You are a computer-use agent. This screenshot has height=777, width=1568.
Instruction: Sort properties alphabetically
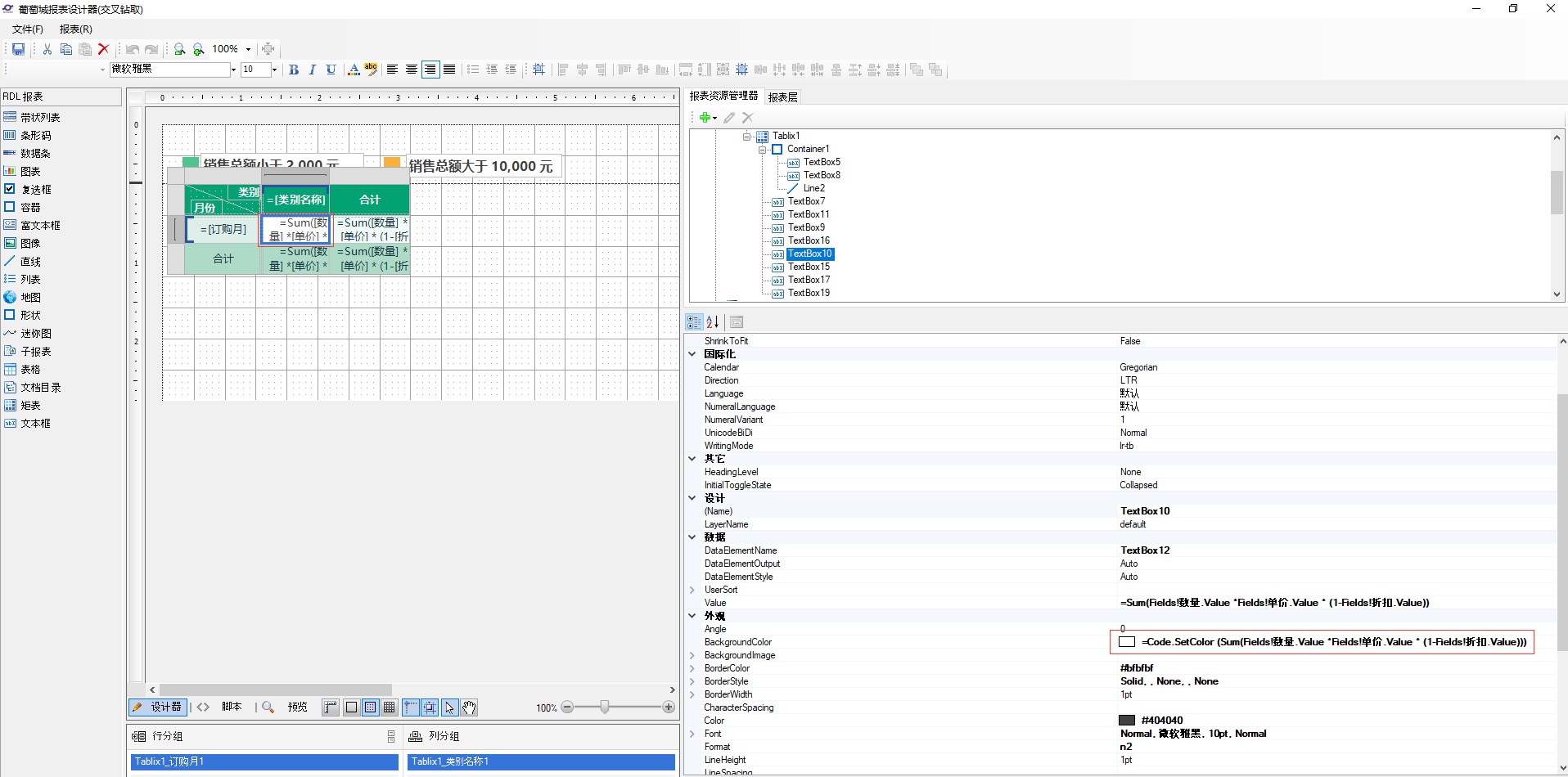point(713,321)
